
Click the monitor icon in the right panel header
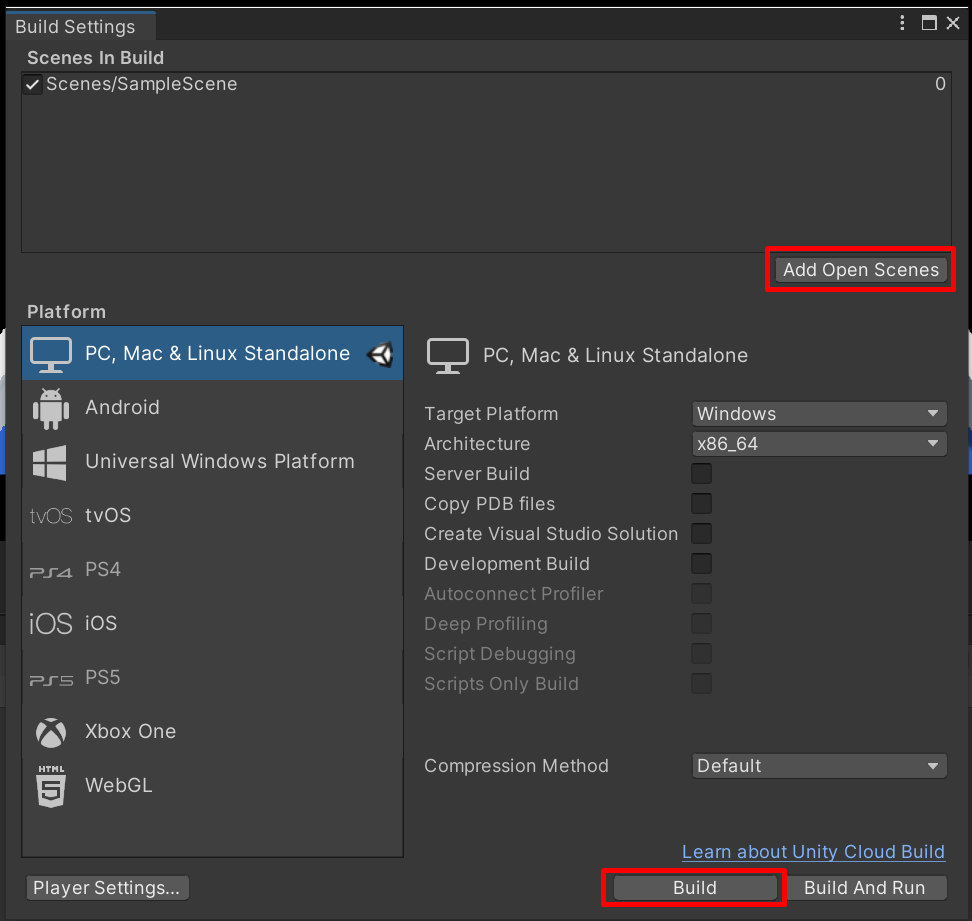[448, 356]
